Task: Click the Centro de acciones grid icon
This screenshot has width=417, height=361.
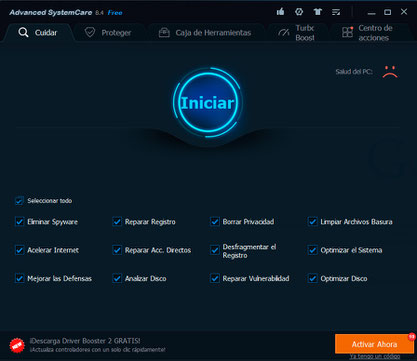Action: [347, 32]
